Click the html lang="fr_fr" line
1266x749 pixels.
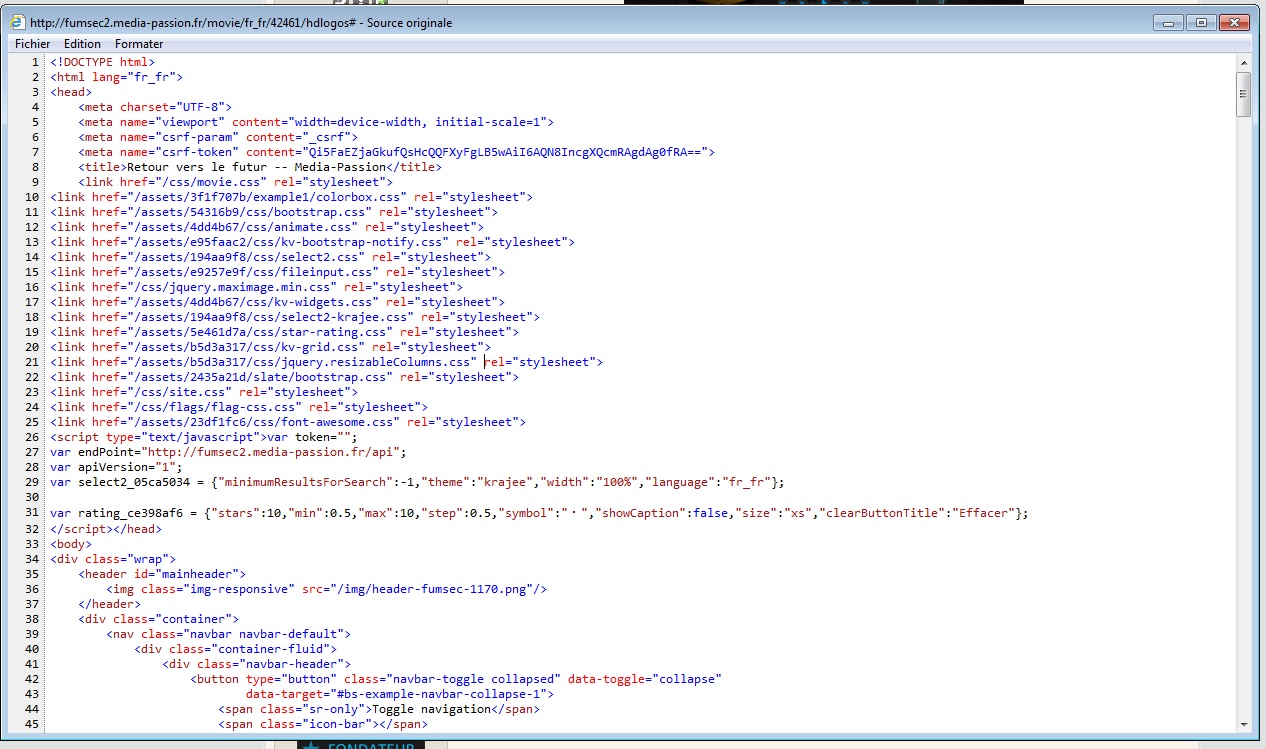[x=117, y=77]
